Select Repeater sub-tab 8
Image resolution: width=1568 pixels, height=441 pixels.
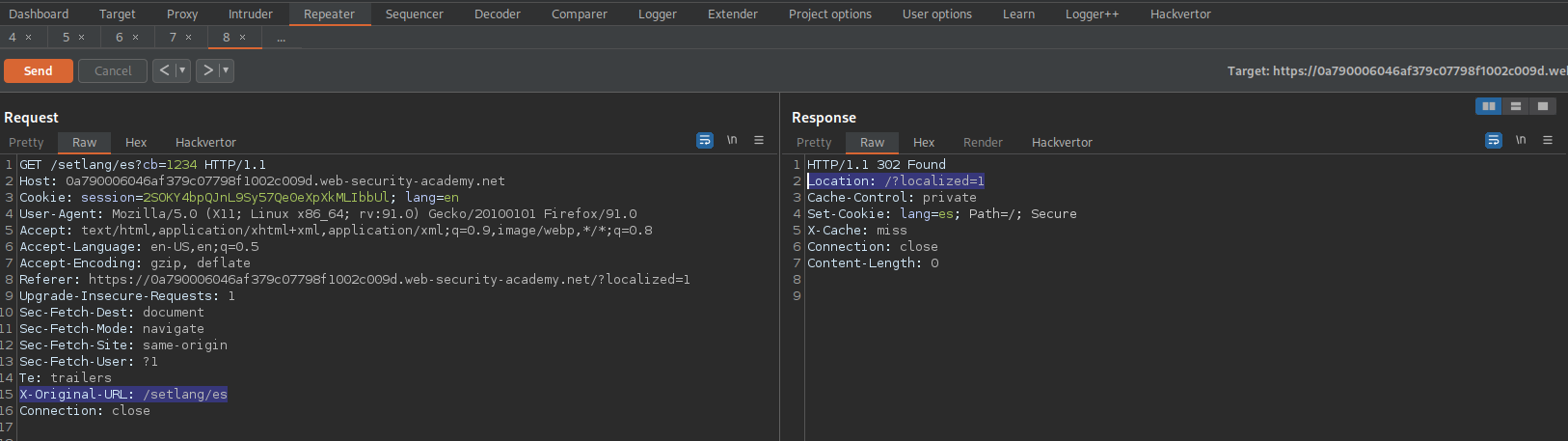pos(227,38)
